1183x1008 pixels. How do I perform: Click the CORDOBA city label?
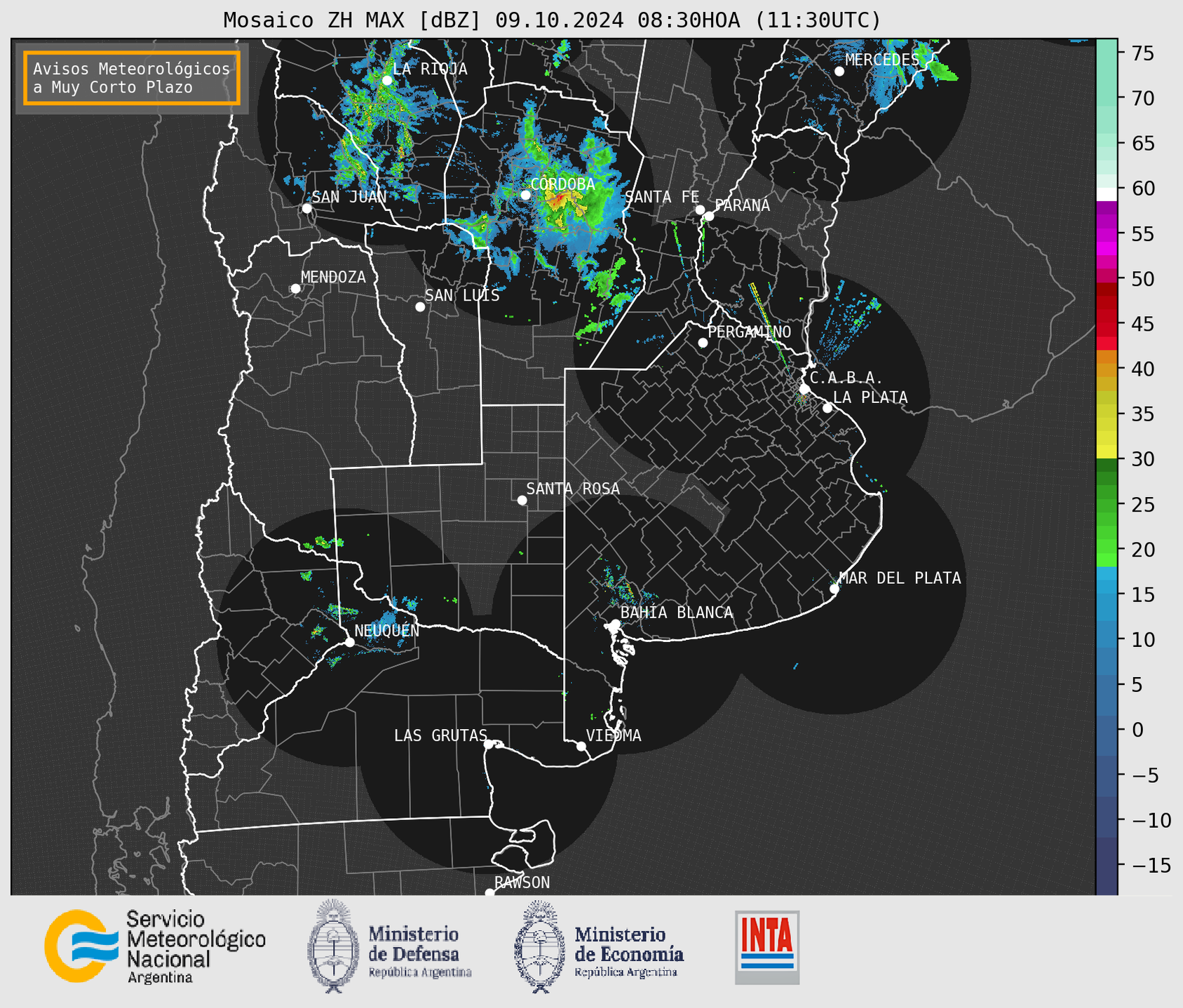562,184
